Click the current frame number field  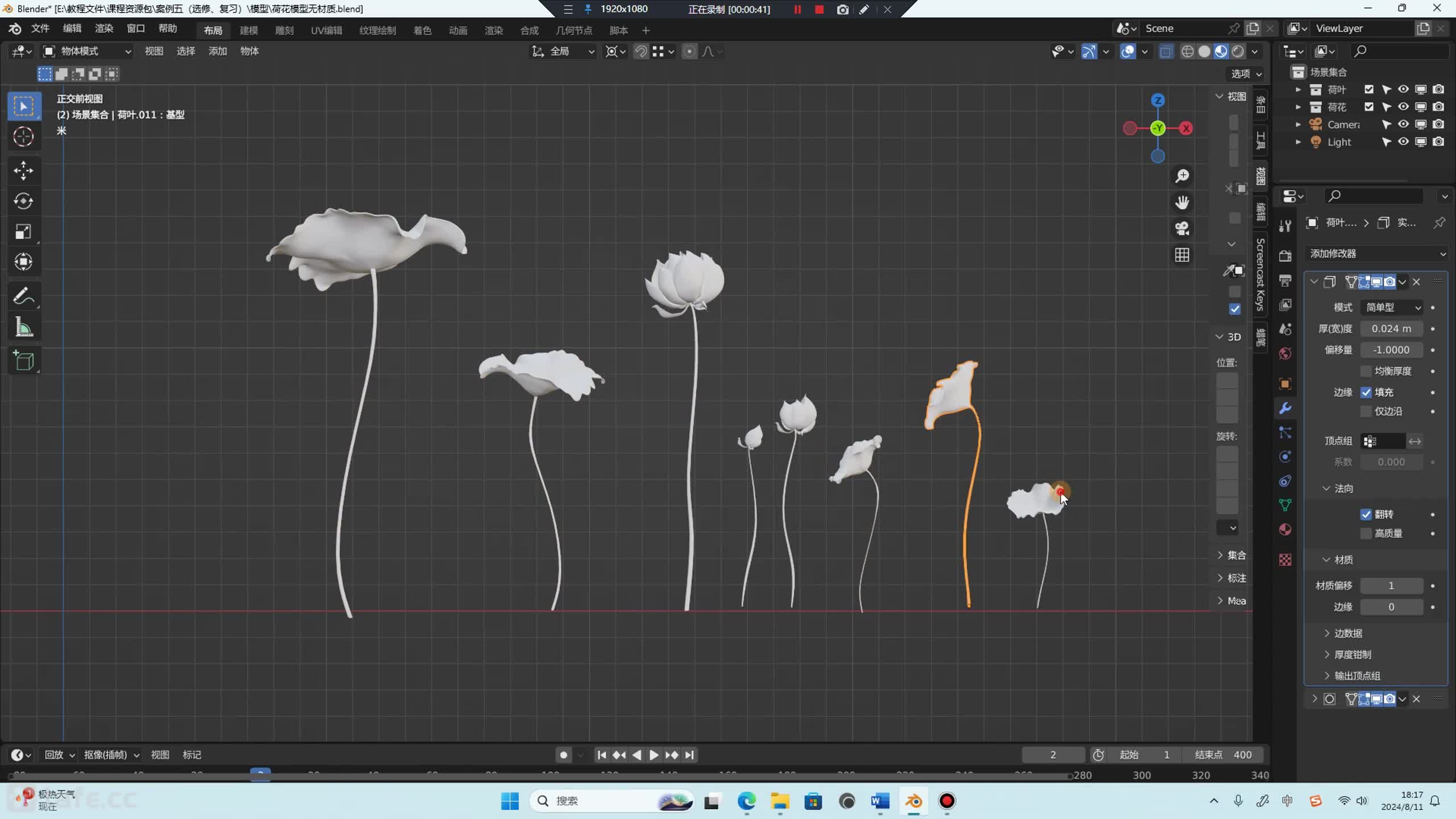(1053, 755)
